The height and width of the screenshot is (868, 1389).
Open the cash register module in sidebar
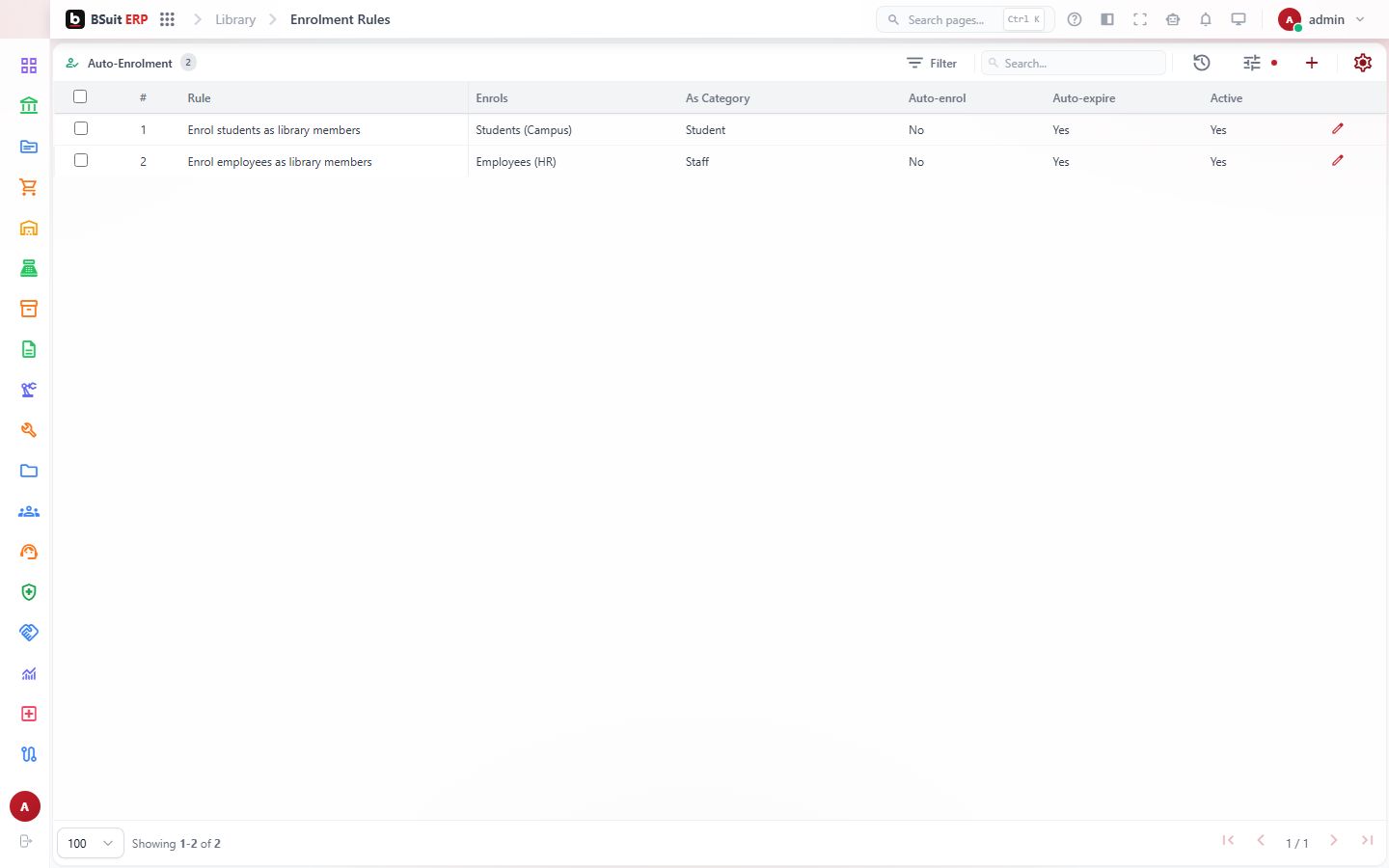tap(29, 268)
